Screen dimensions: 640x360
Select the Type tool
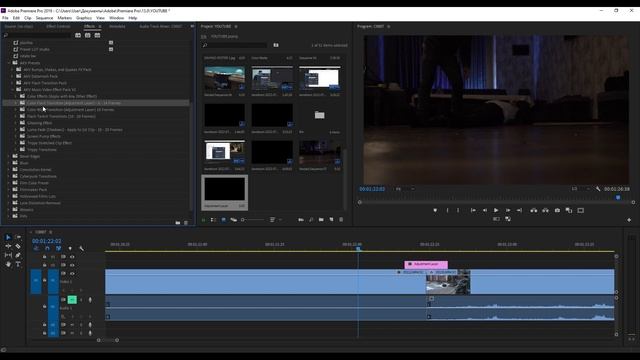(18, 264)
